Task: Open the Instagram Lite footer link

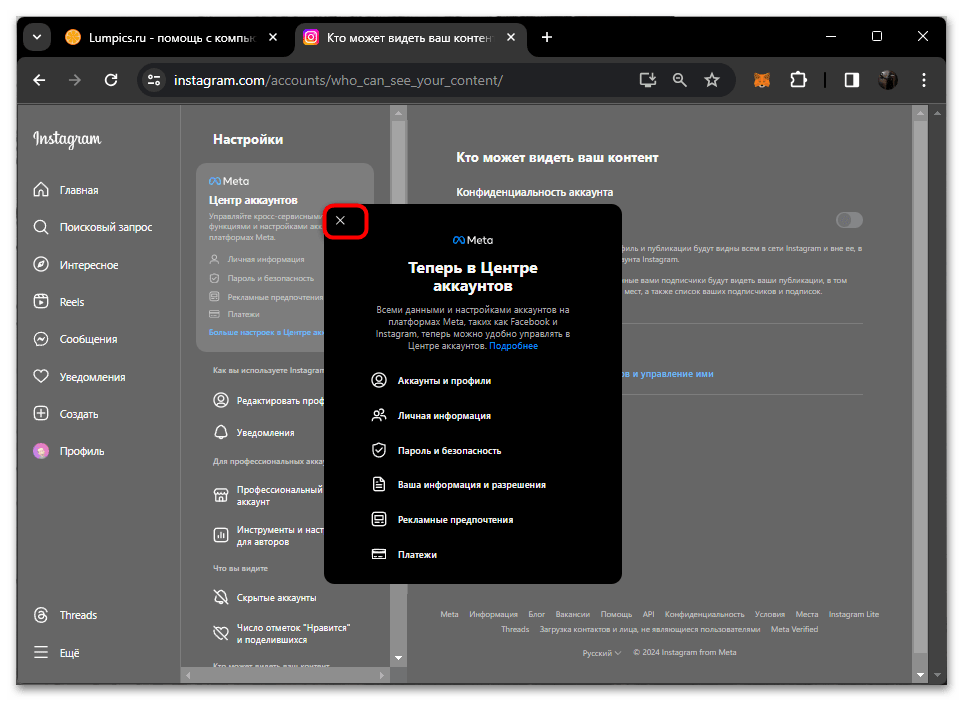Action: coord(854,614)
